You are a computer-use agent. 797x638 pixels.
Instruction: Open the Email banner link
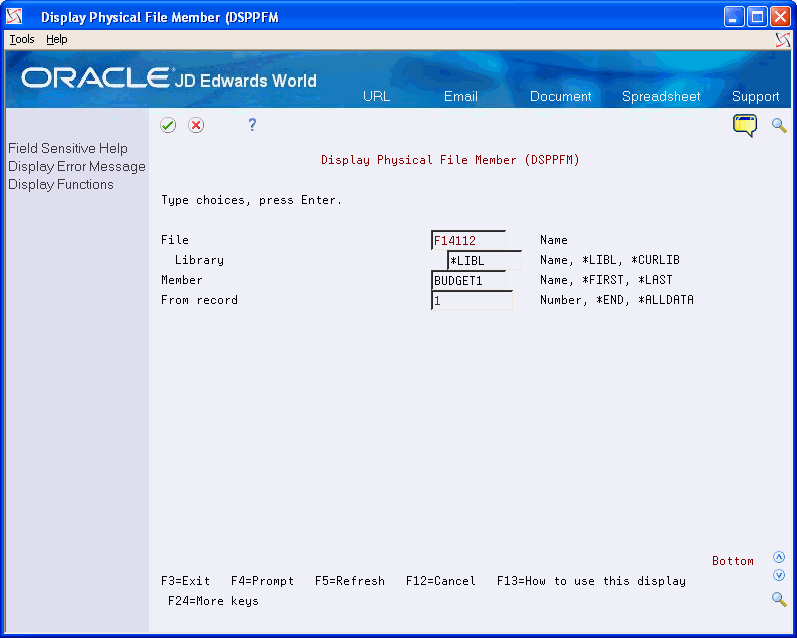tap(461, 96)
